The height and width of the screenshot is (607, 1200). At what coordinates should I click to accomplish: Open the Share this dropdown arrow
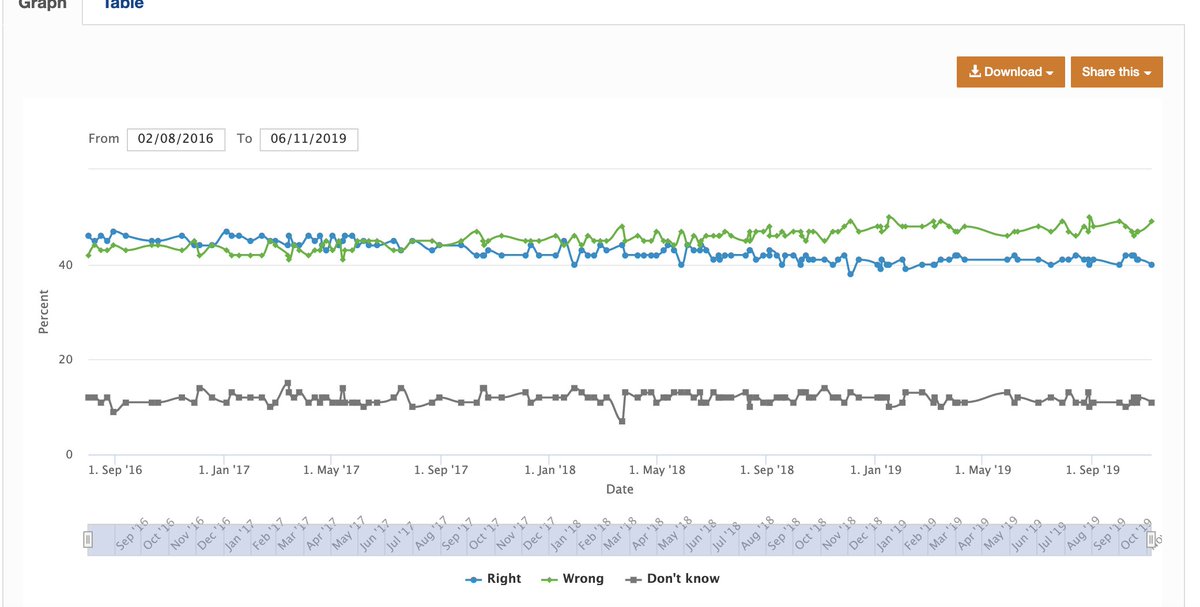pos(1147,73)
